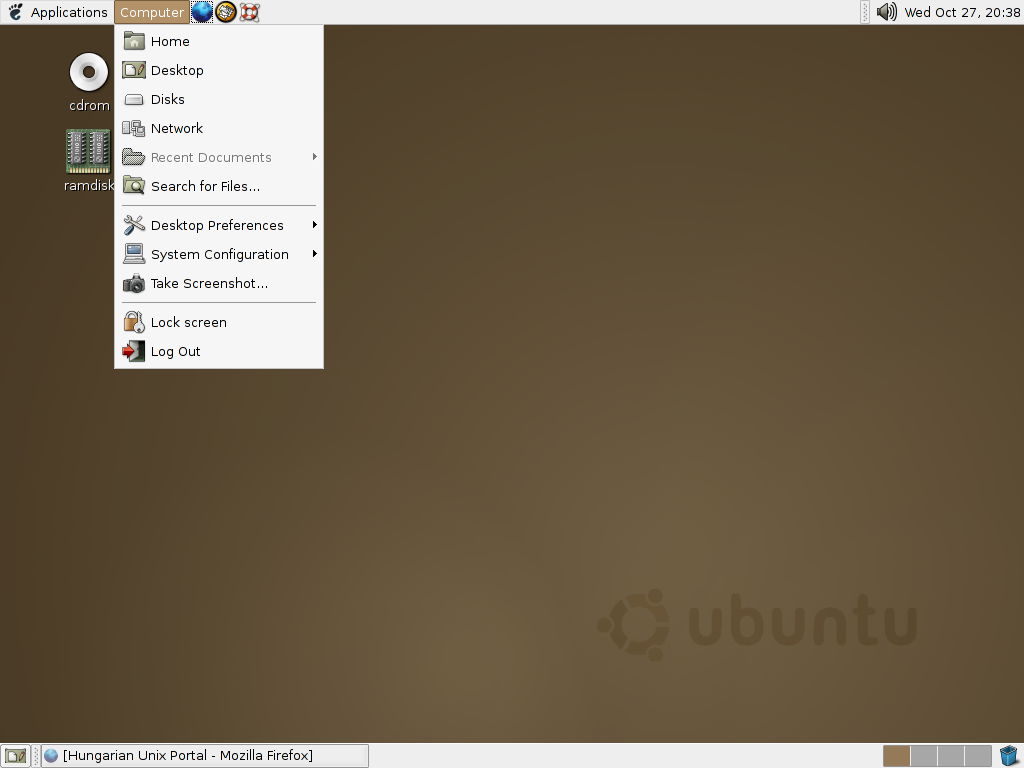Click the Search for Files magnifier icon
The image size is (1024, 768).
point(134,186)
